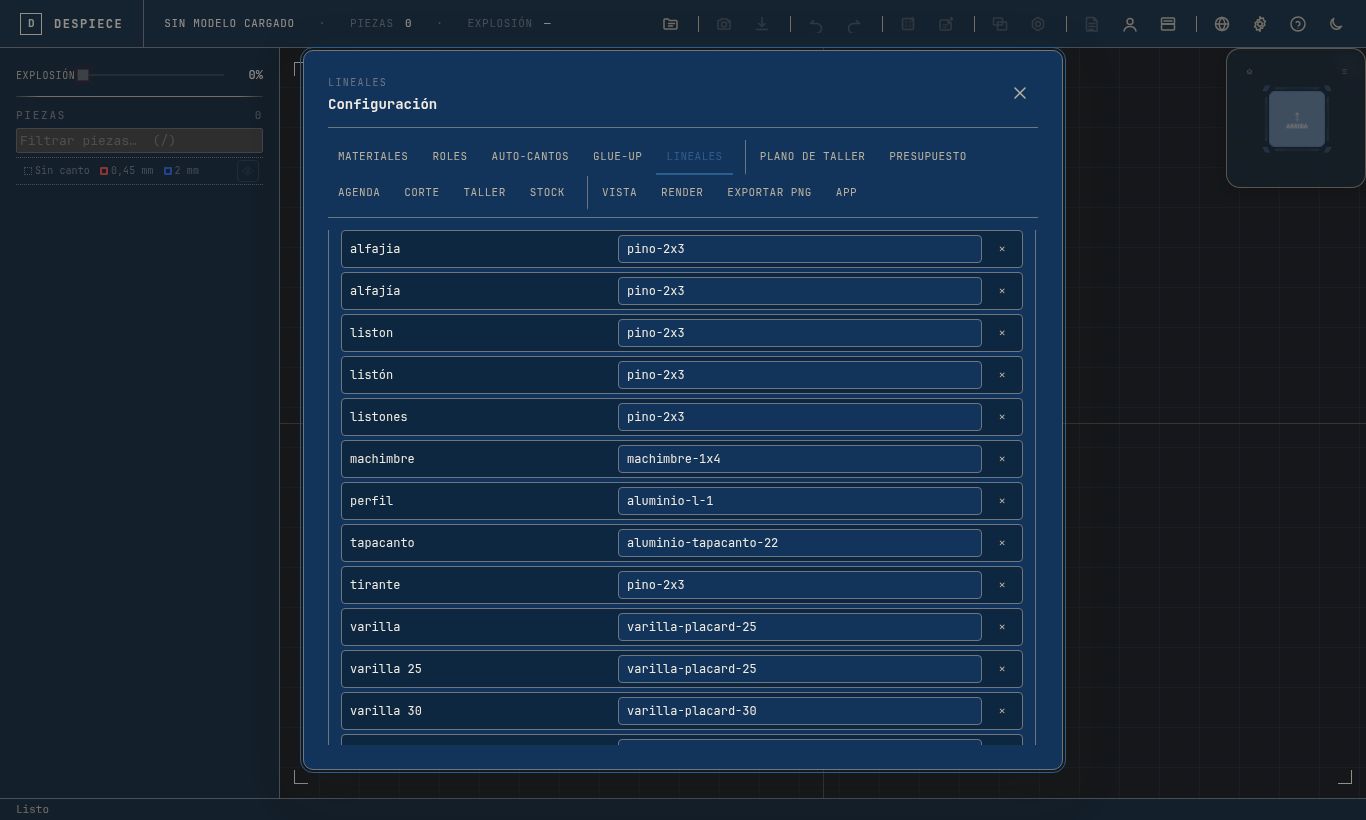Click the redo arrow icon
The image size is (1366, 820).
coord(854,24)
